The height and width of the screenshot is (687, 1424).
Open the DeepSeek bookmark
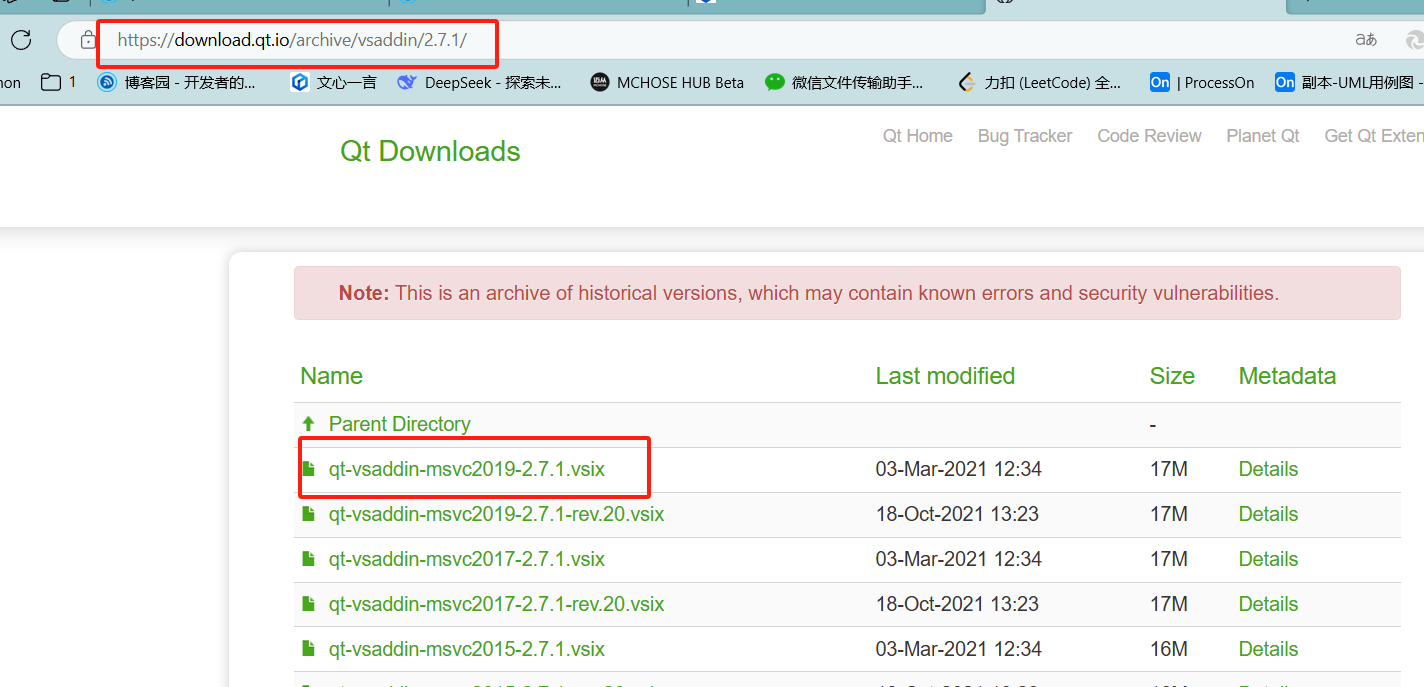coord(479,83)
